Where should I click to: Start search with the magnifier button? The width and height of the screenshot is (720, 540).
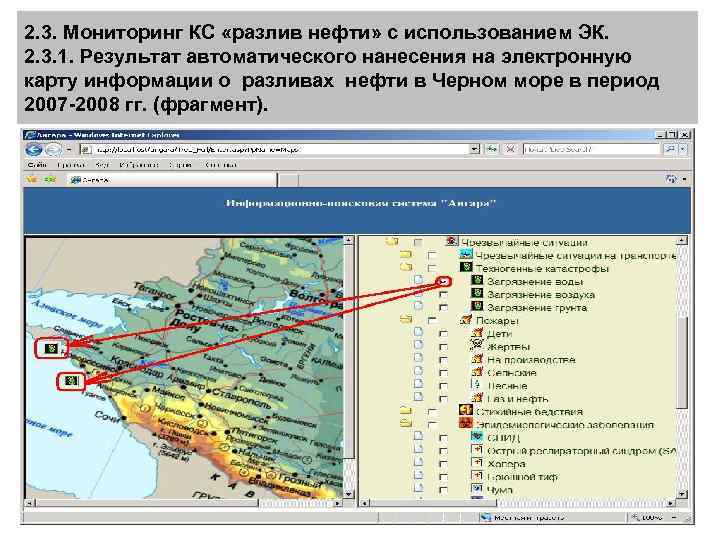pyautogui.click(x=670, y=149)
